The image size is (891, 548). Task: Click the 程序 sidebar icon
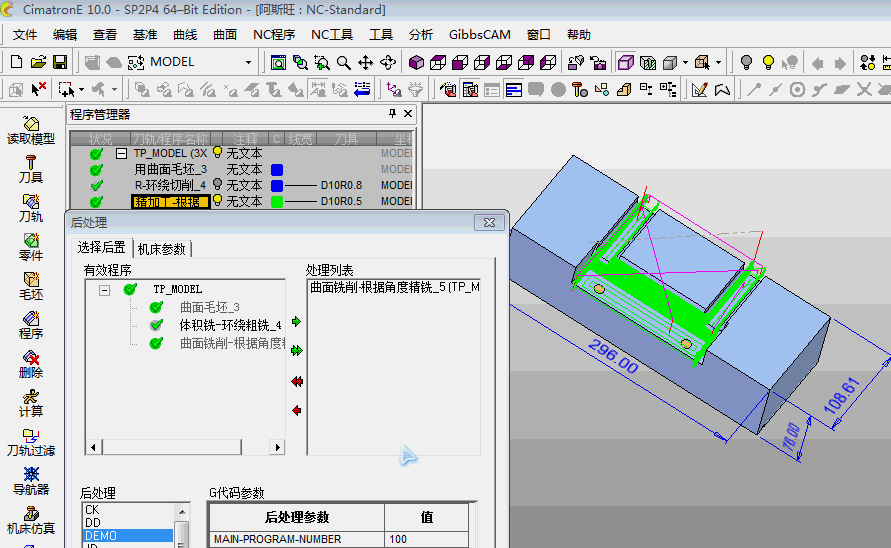click(31, 325)
